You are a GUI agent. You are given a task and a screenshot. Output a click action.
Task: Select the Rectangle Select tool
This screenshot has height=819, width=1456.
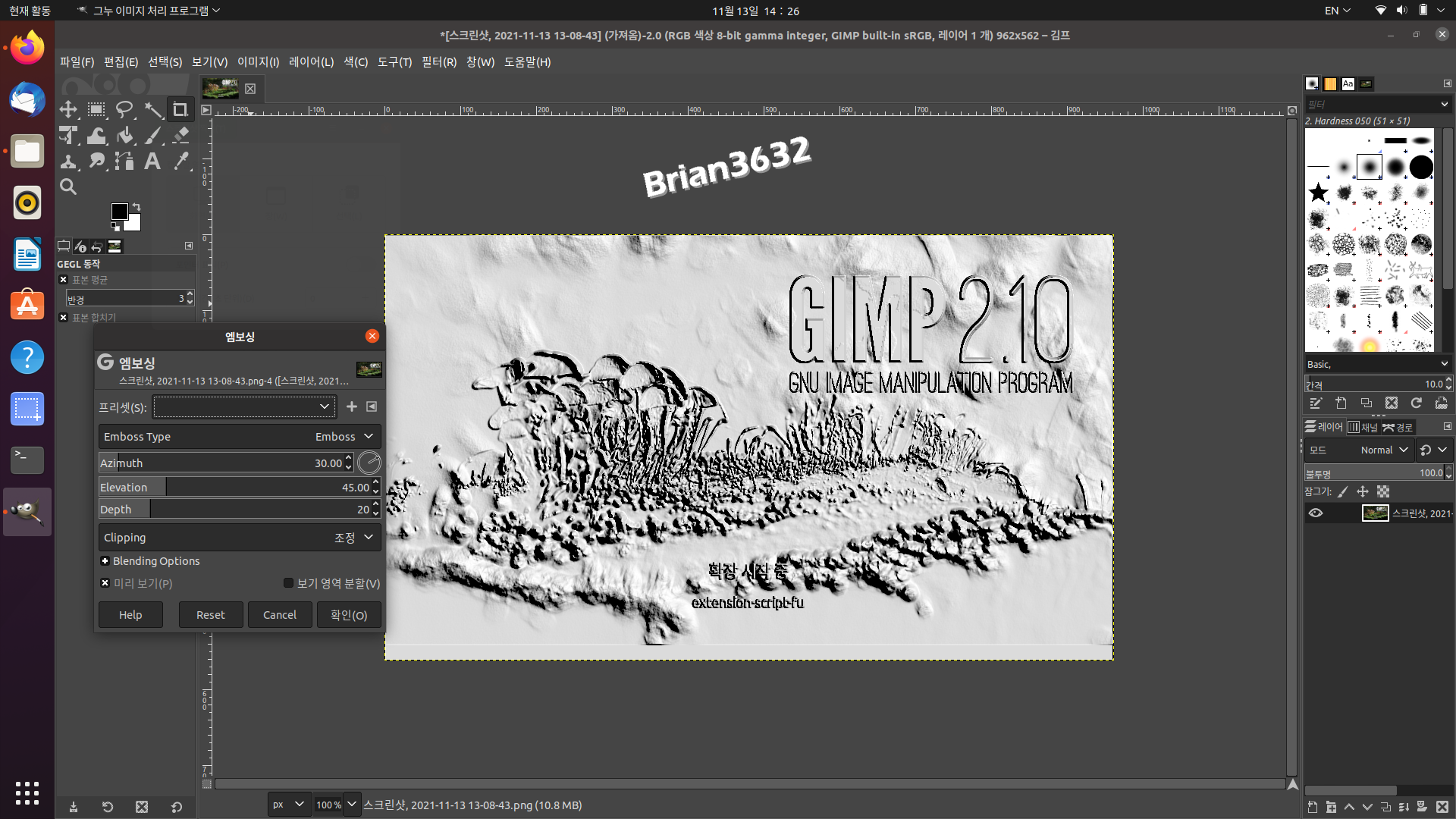pyautogui.click(x=96, y=109)
